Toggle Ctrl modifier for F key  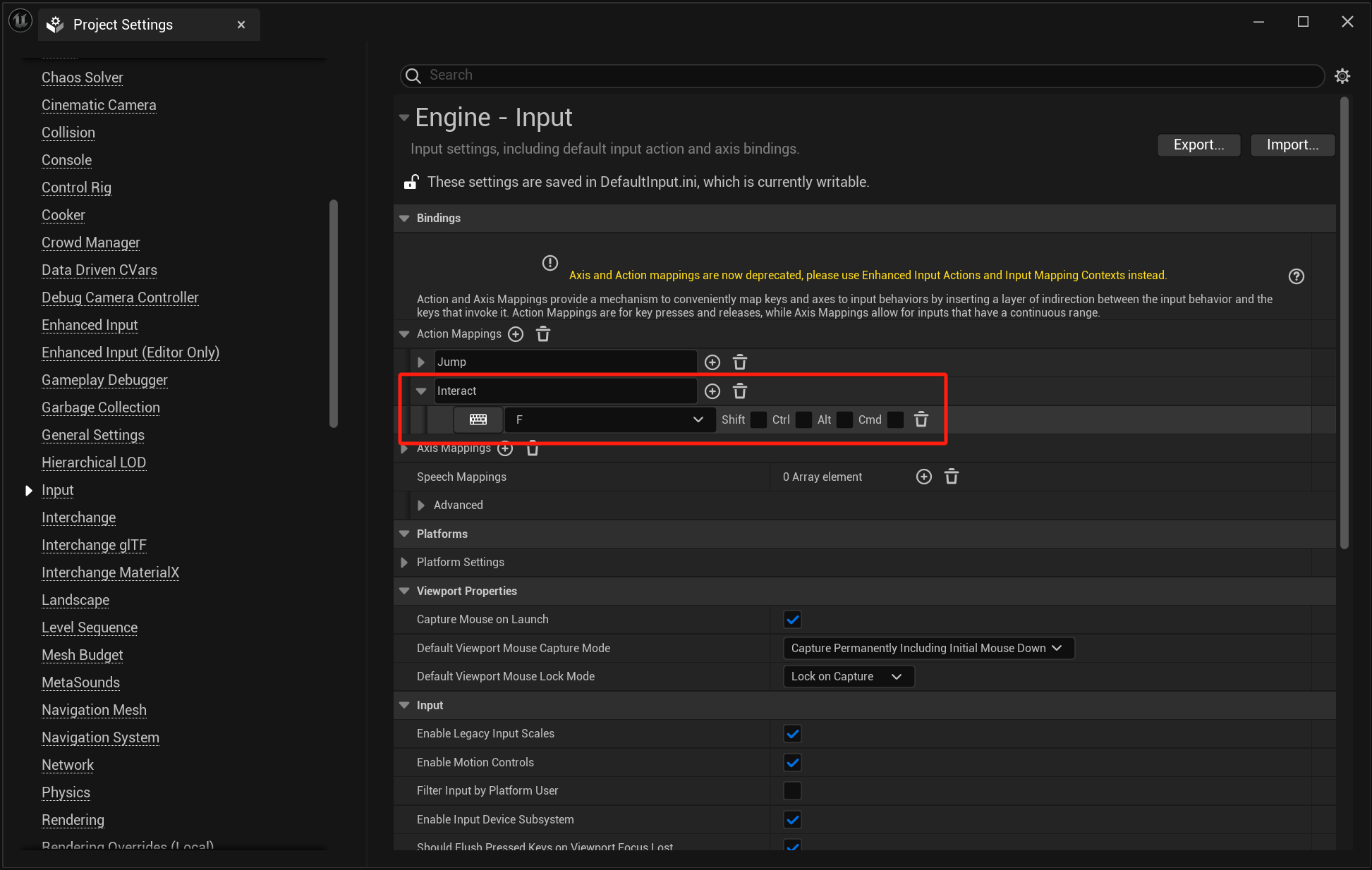click(803, 420)
